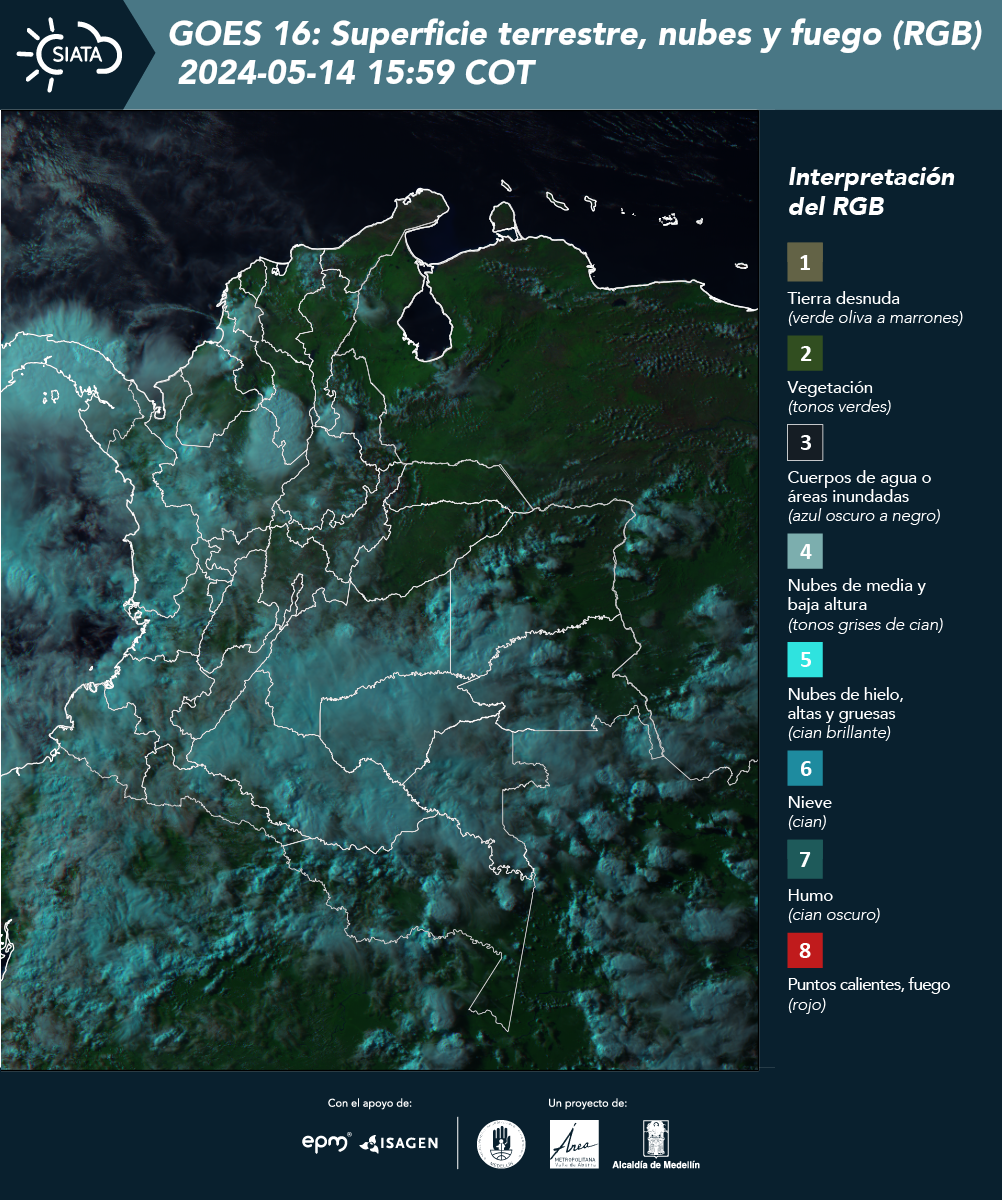
Task: Select swatch 6 for Nieve
Action: click(805, 768)
